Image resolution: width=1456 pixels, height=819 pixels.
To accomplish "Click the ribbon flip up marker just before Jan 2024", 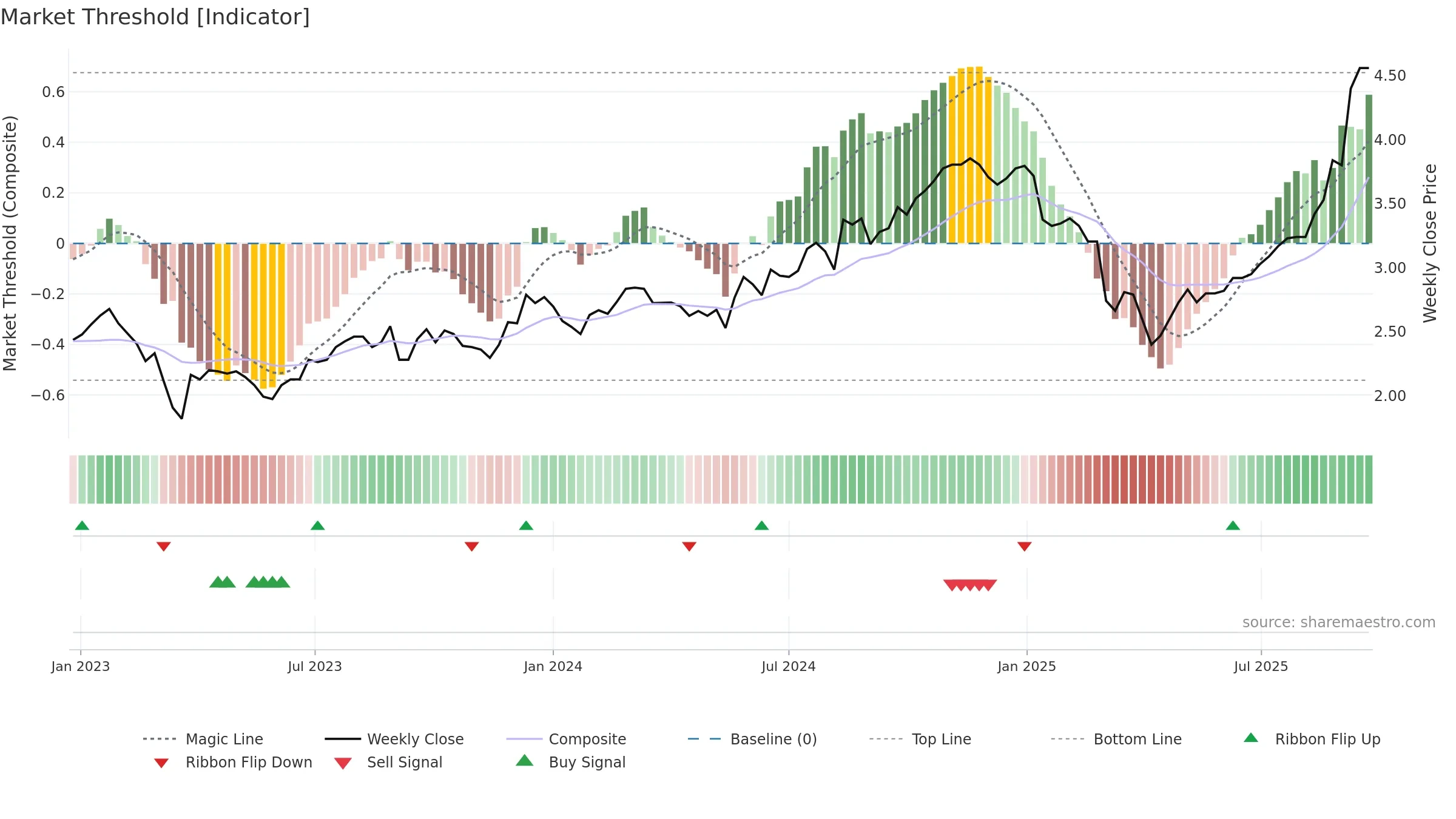I will tap(526, 525).
